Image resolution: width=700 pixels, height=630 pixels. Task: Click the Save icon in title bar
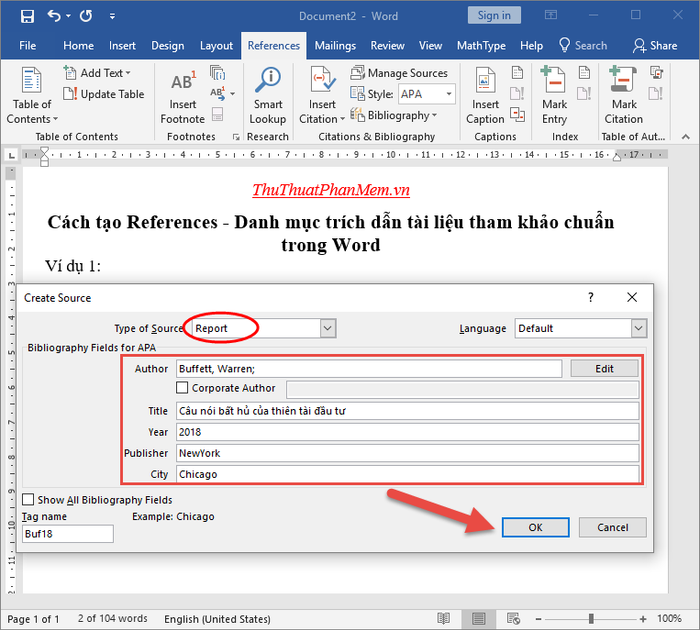click(27, 17)
